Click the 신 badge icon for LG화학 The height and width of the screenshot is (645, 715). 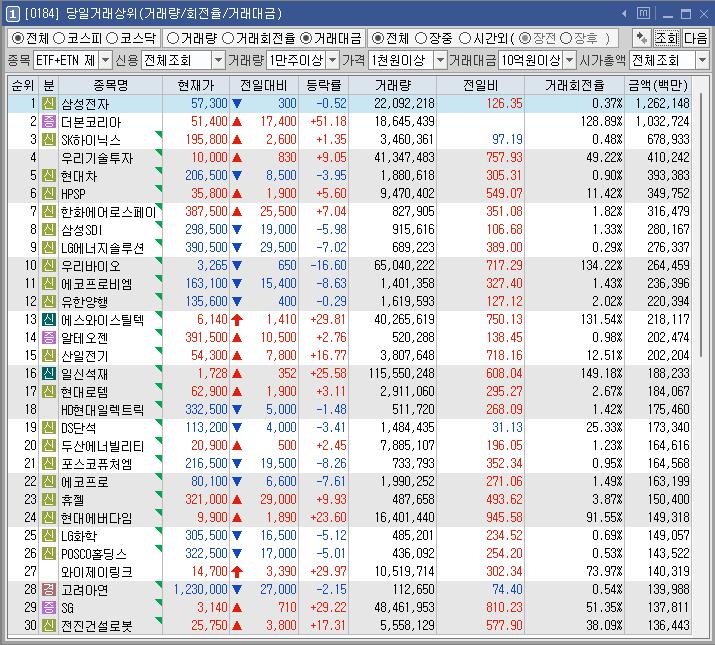49,536
